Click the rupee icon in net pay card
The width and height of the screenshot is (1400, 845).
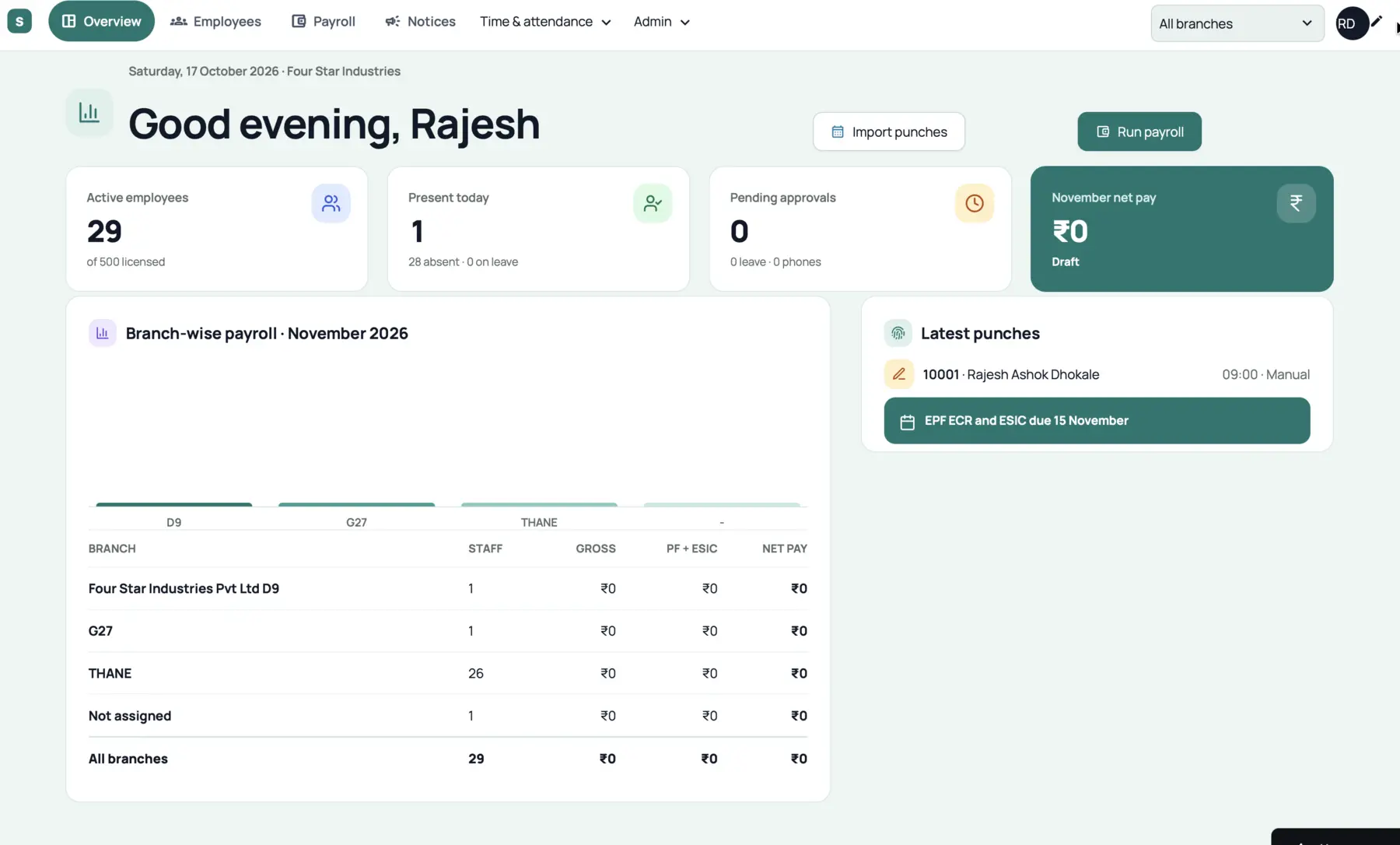pyautogui.click(x=1296, y=203)
